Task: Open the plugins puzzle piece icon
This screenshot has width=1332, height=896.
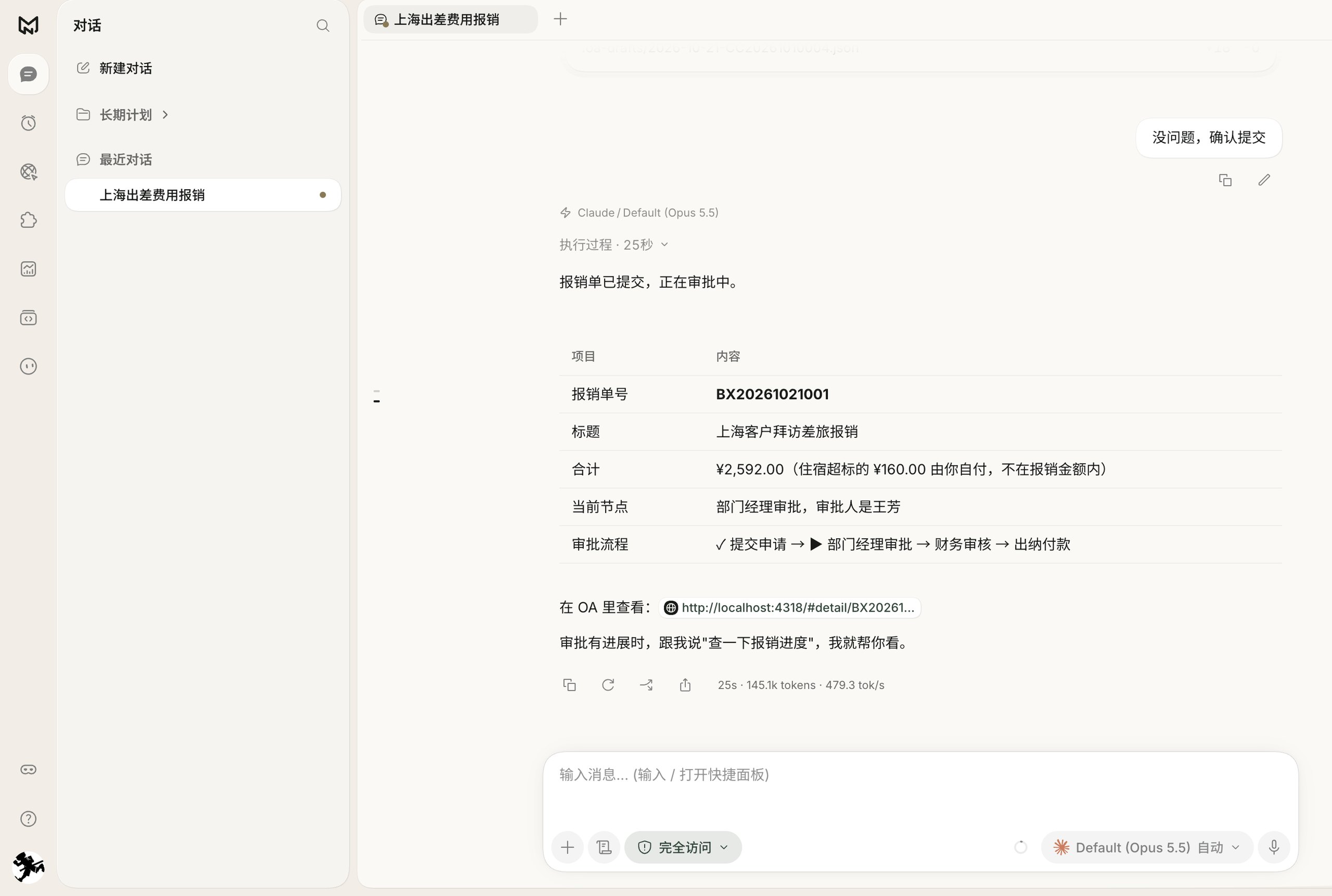Action: pos(28,220)
